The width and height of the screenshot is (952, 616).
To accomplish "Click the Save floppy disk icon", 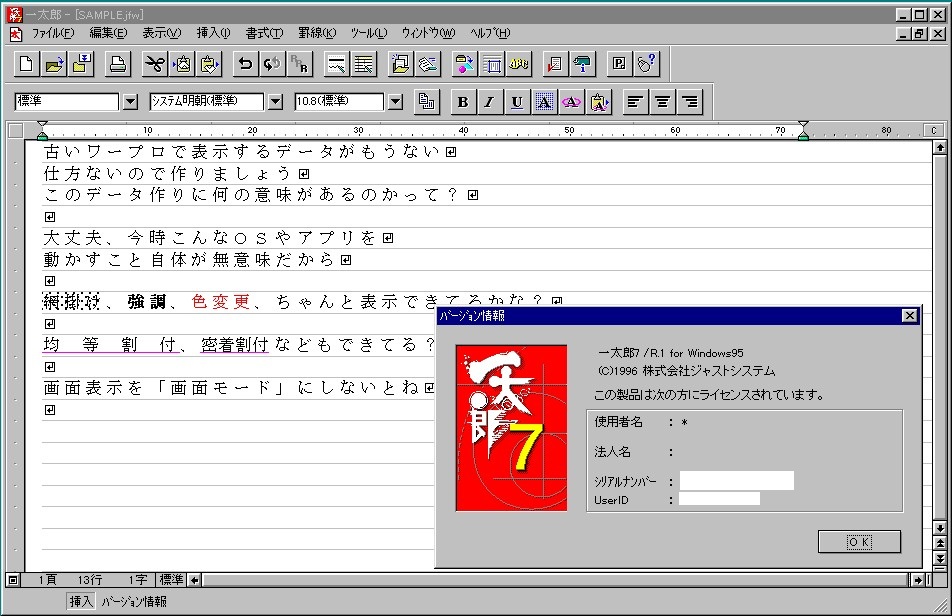I will tap(82, 65).
